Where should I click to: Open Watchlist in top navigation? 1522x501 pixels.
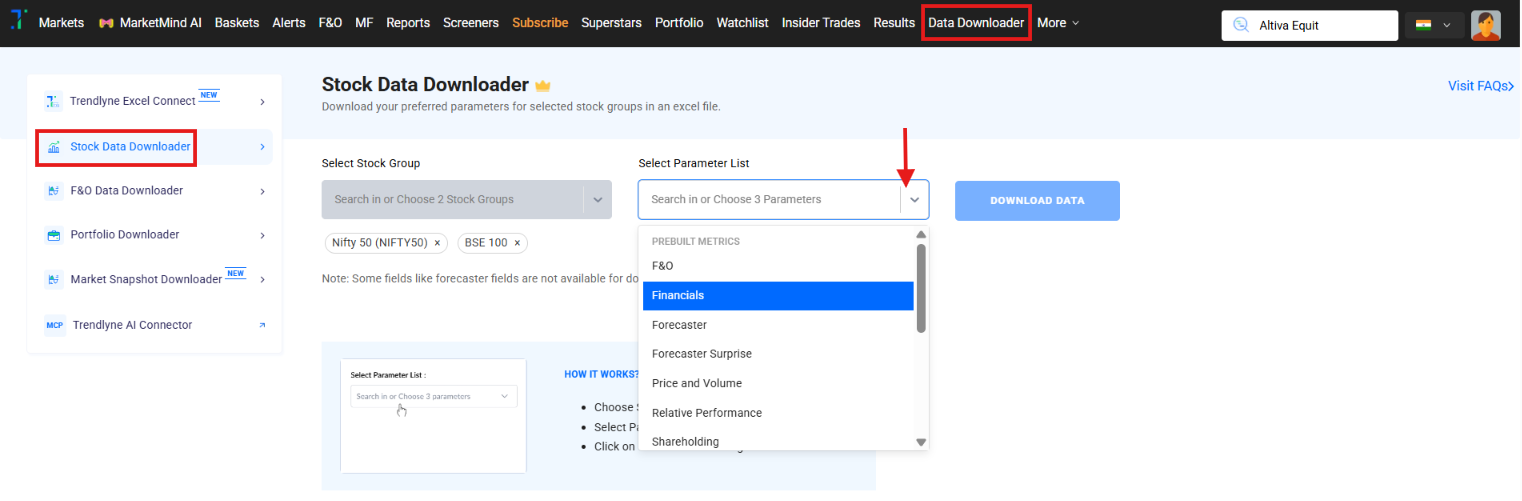742,22
